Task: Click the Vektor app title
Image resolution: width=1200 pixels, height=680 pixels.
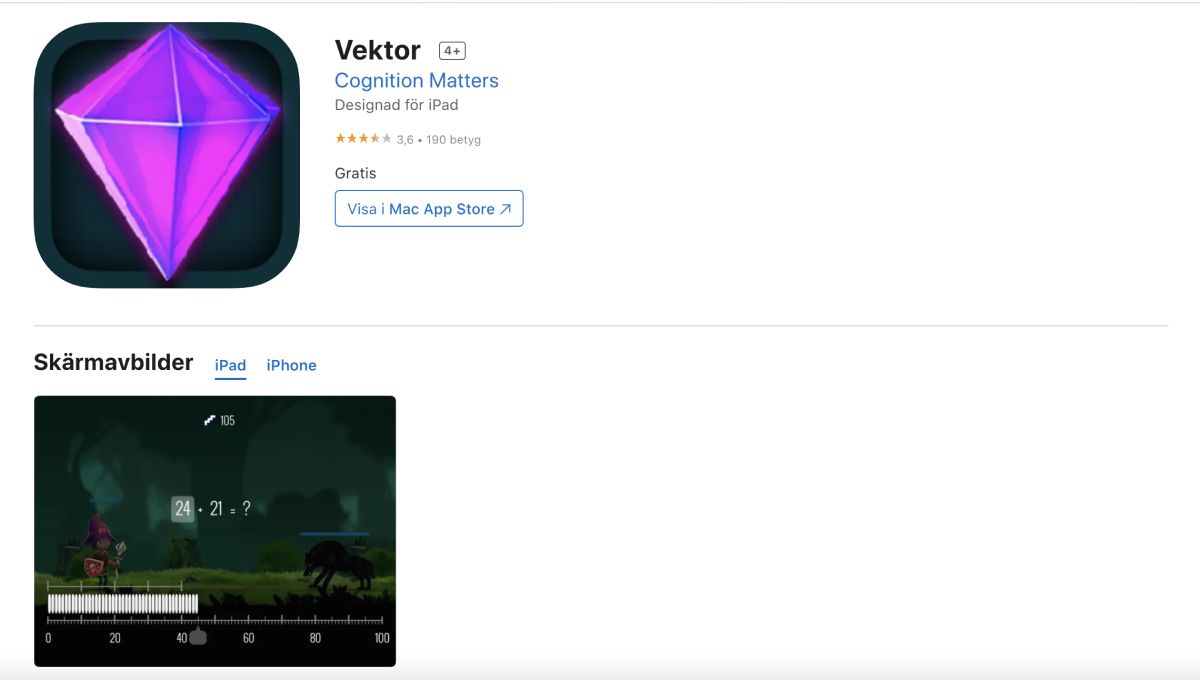Action: pyautogui.click(x=378, y=50)
